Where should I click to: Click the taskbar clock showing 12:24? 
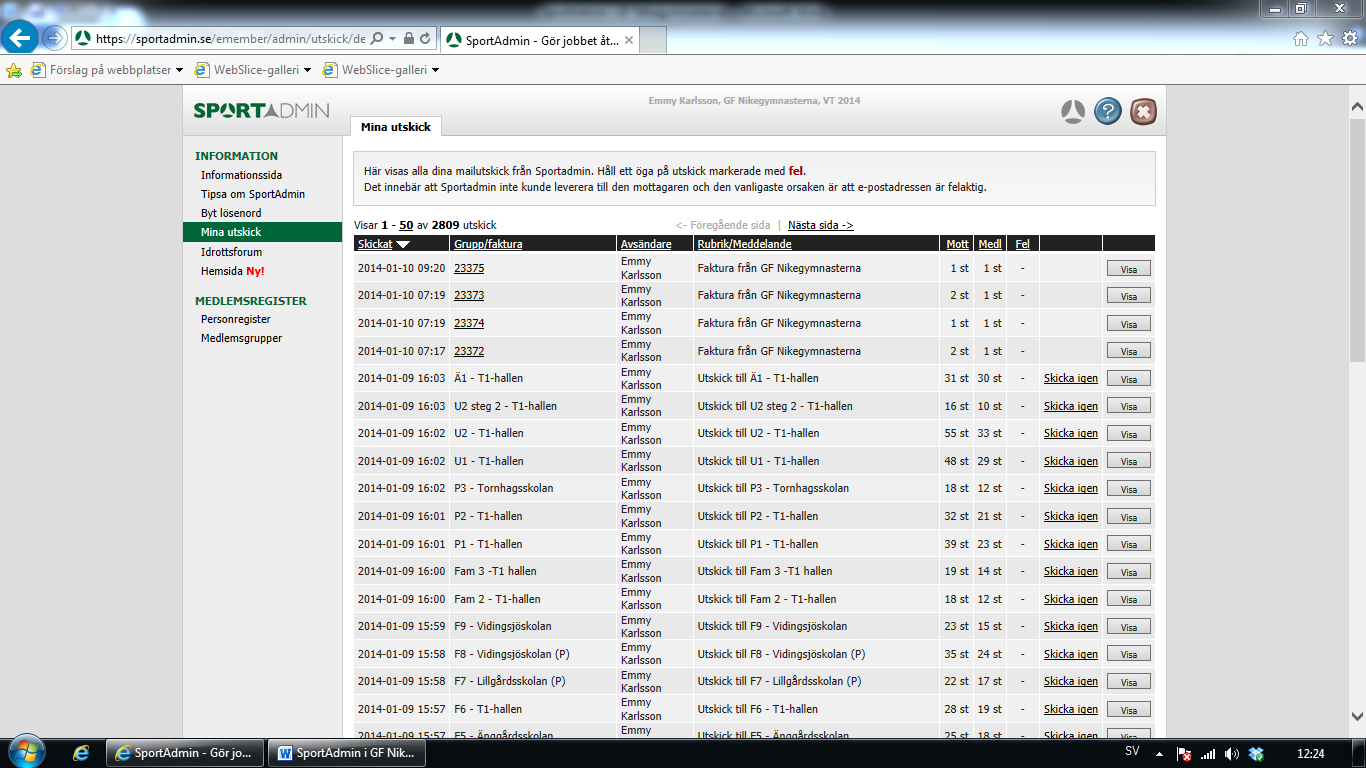1310,753
